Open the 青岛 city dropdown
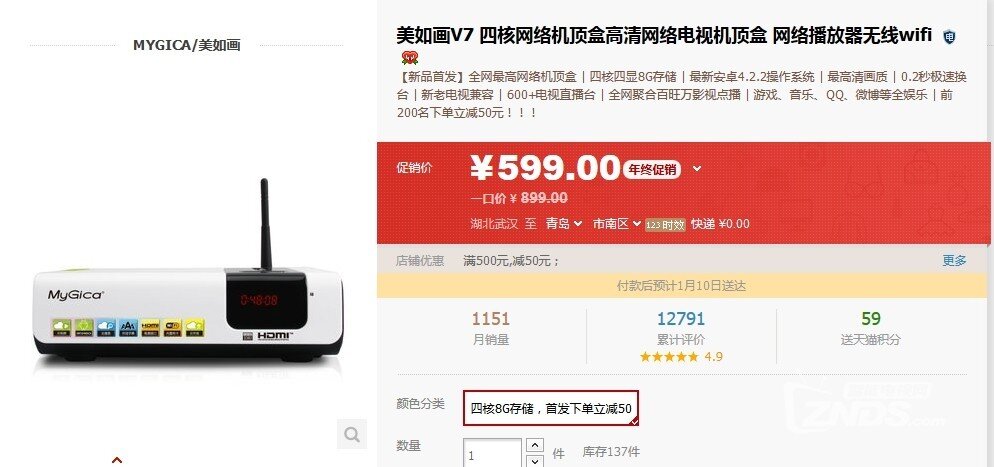 tap(564, 224)
